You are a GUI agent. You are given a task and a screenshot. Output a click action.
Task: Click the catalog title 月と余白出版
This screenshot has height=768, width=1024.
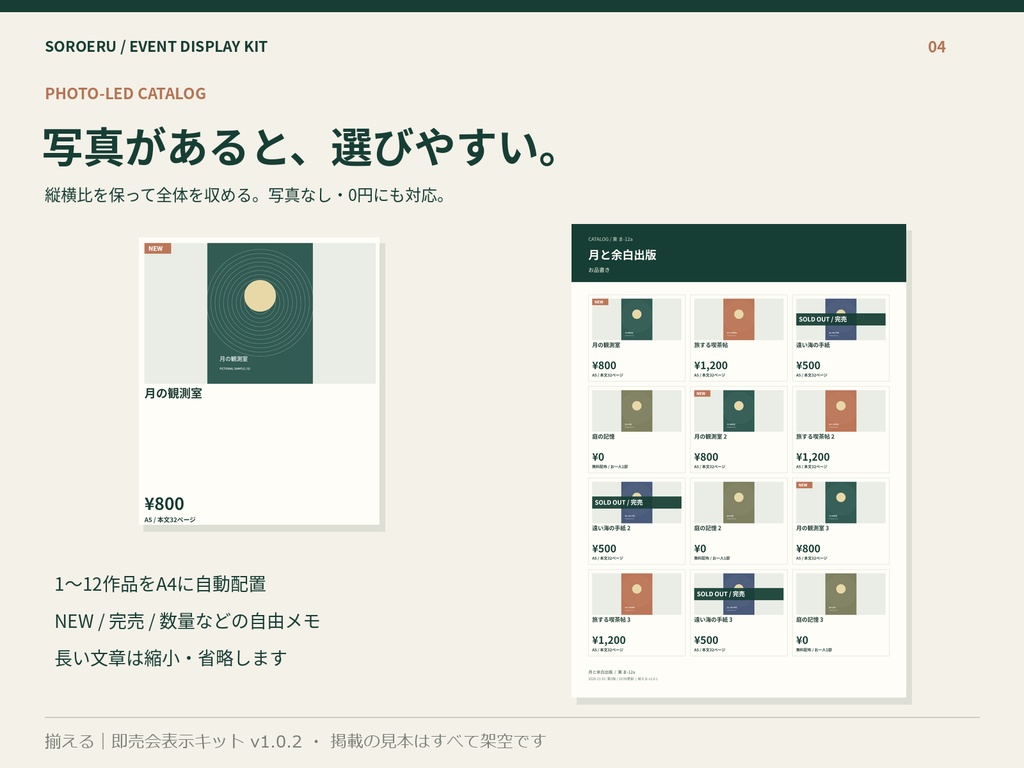click(622, 255)
